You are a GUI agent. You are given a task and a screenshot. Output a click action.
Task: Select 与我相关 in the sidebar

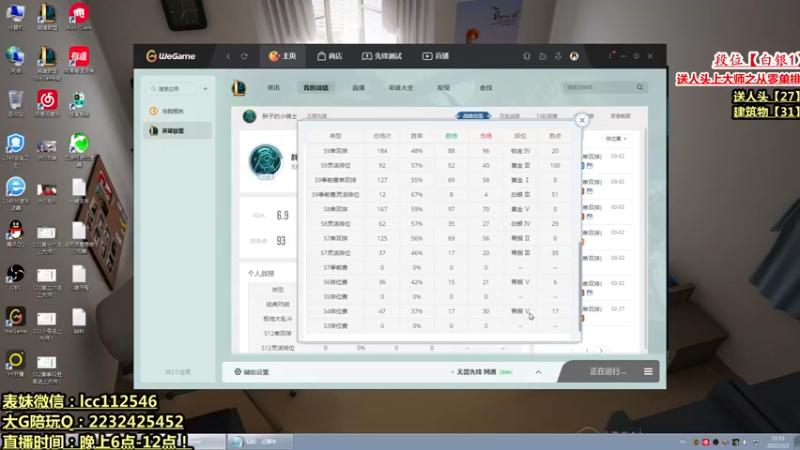(x=177, y=111)
